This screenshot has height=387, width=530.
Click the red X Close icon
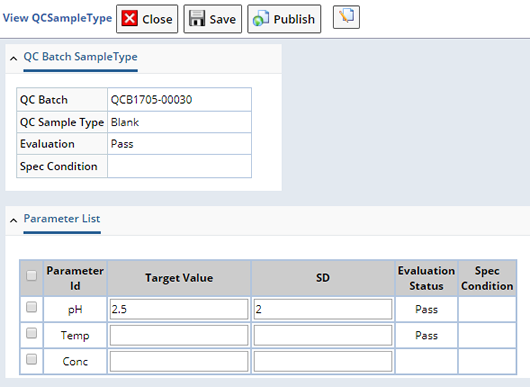tap(129, 18)
